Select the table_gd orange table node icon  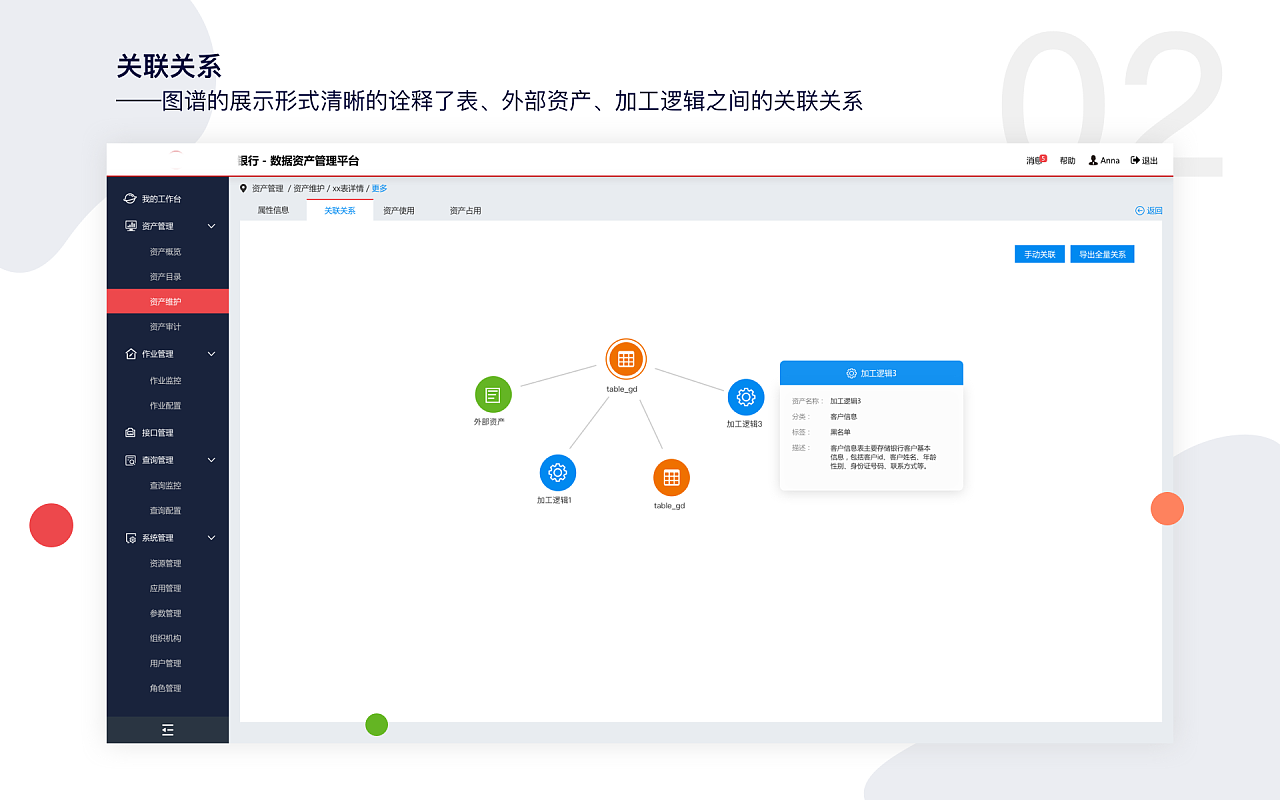625,359
